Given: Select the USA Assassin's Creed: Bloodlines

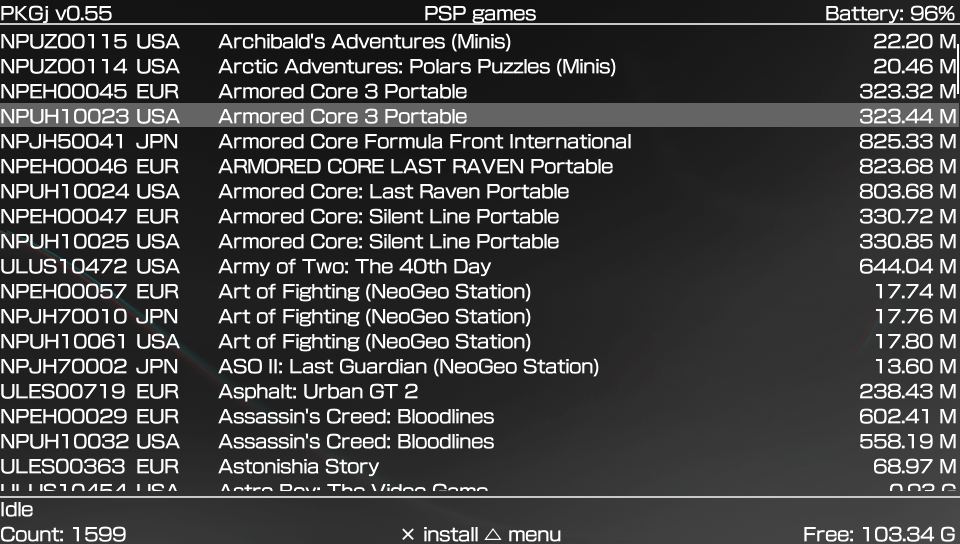Looking at the screenshot, I should point(480,441).
